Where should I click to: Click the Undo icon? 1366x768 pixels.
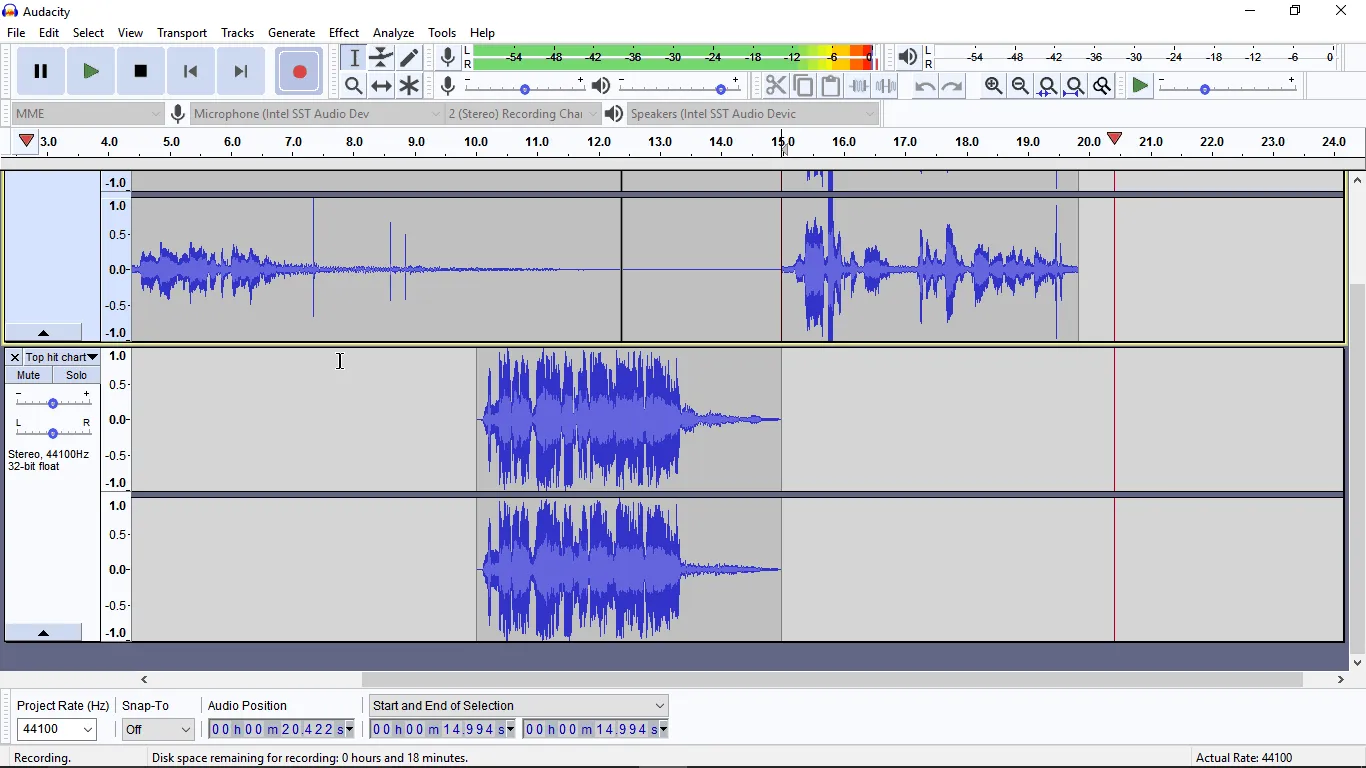pyautogui.click(x=923, y=86)
